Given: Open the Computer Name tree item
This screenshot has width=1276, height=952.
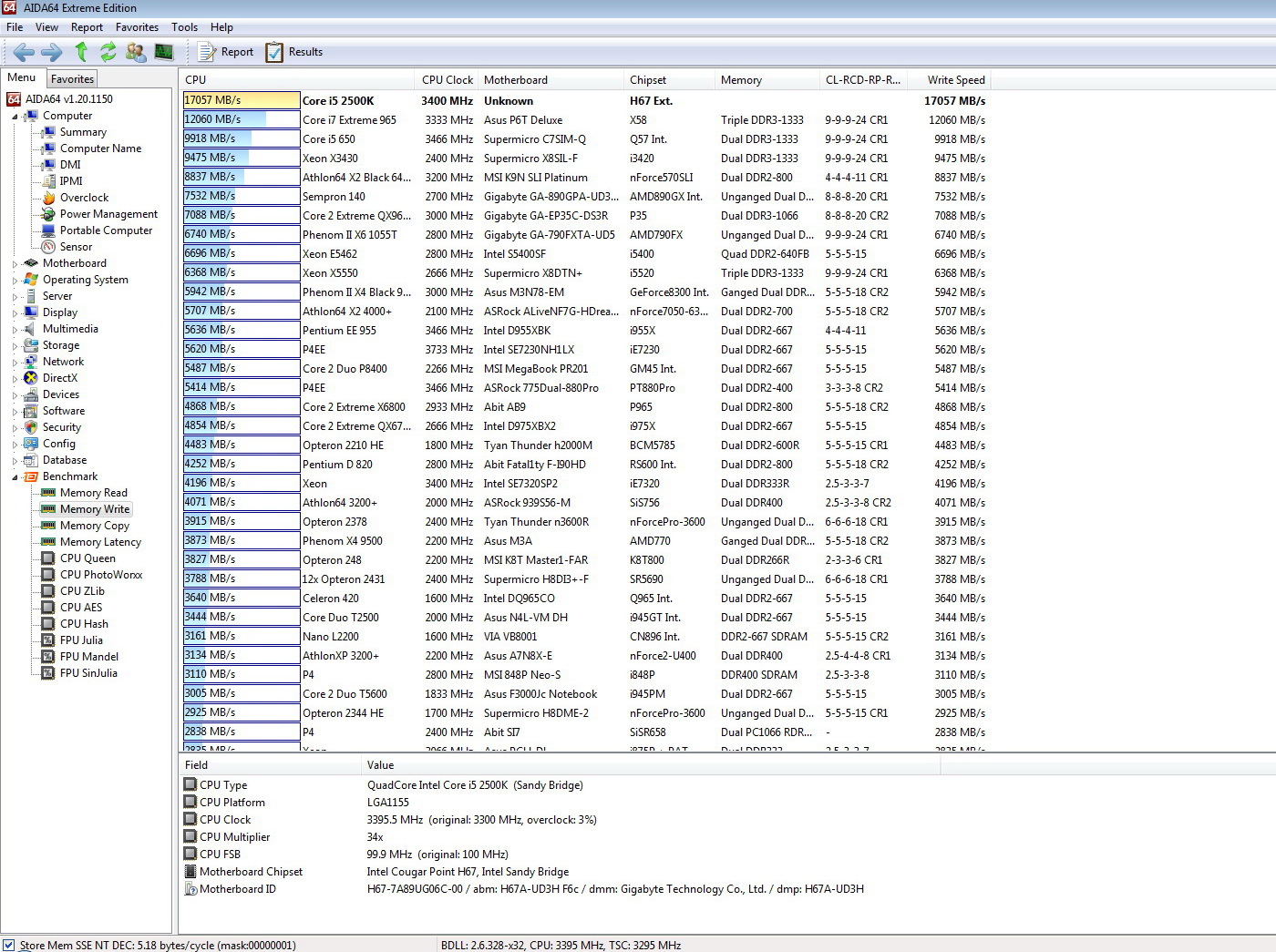Looking at the screenshot, I should pyautogui.click(x=100, y=148).
